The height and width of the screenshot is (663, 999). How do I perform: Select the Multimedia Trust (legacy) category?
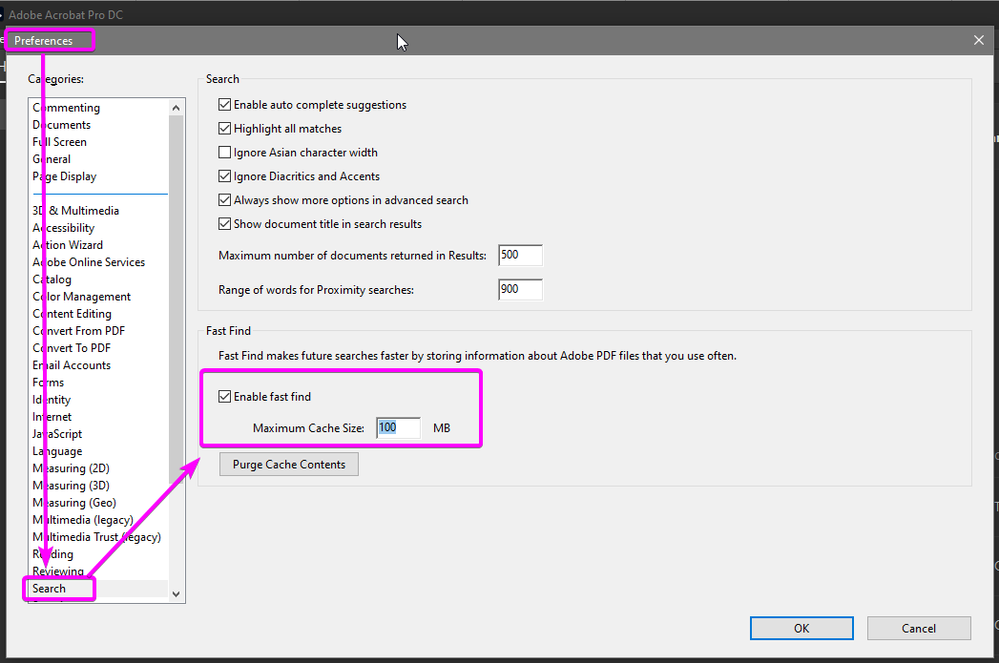97,538
